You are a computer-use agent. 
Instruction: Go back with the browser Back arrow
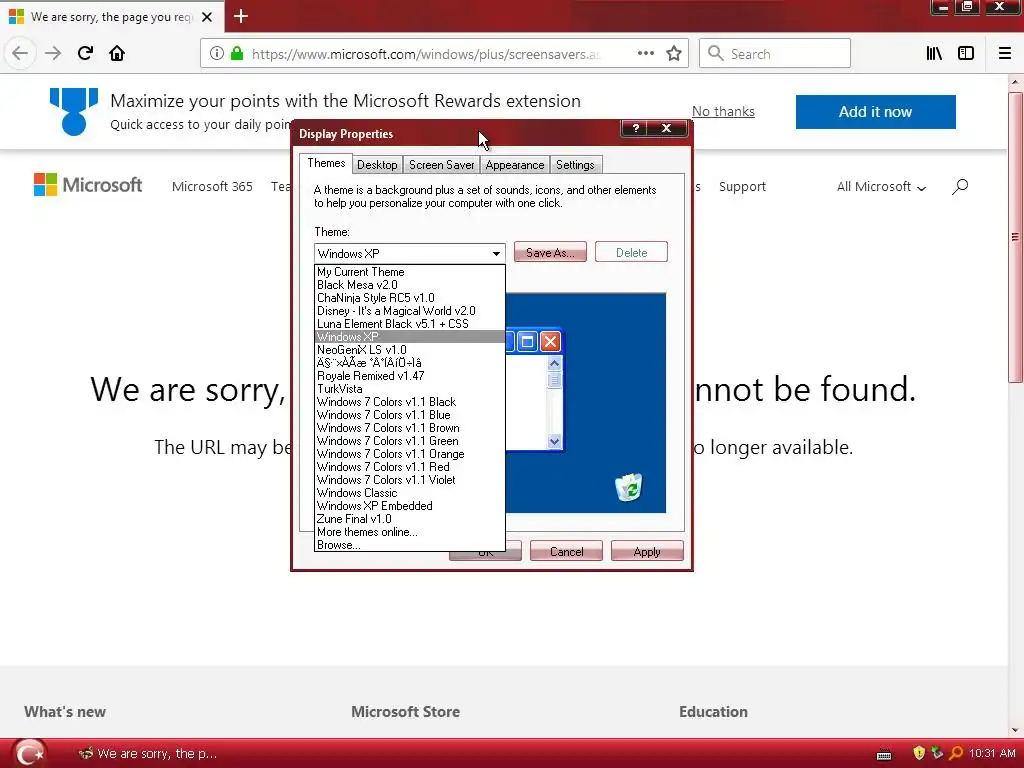[x=20, y=54]
